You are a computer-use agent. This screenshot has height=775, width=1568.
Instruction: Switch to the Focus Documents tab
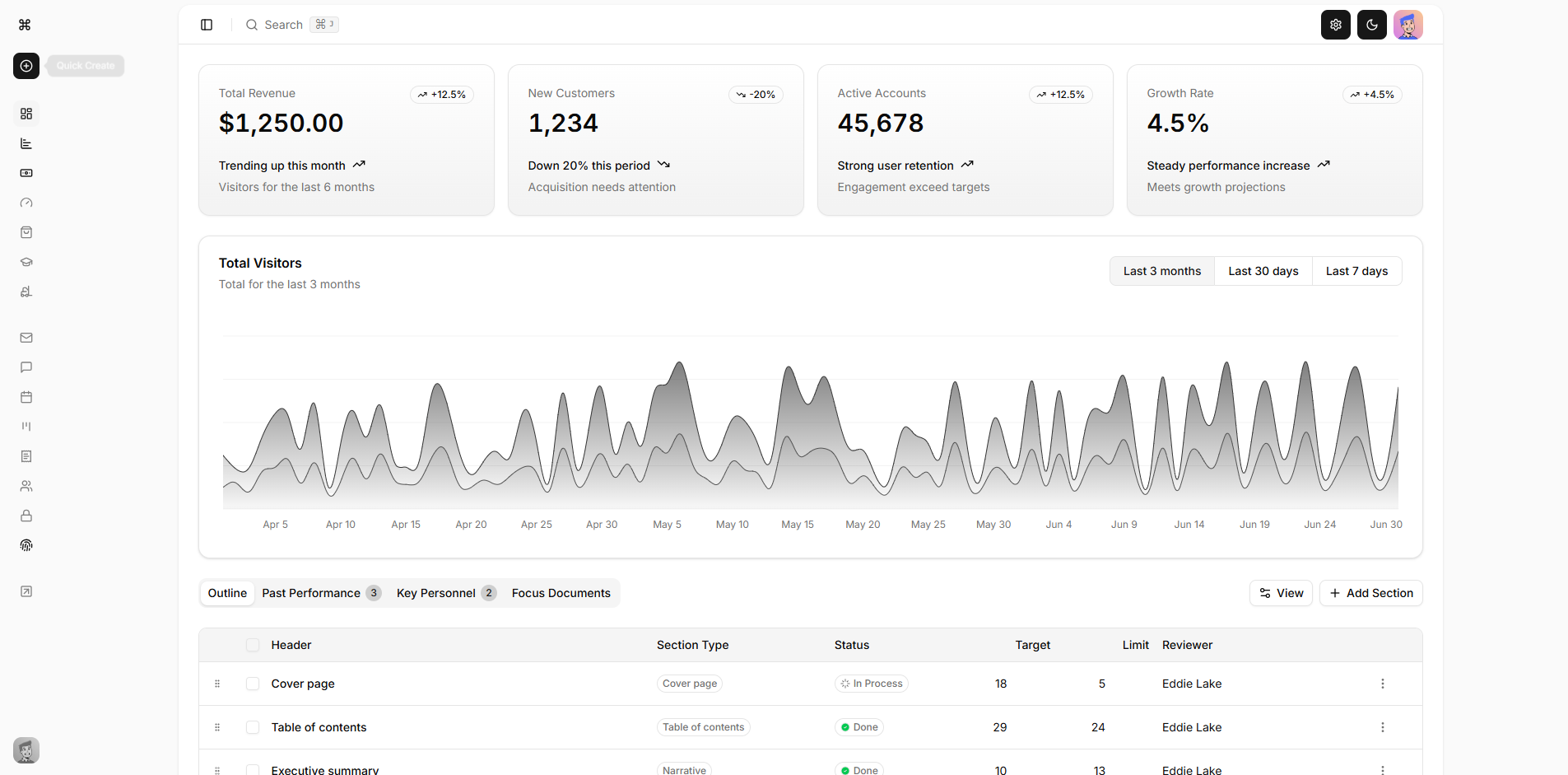561,593
